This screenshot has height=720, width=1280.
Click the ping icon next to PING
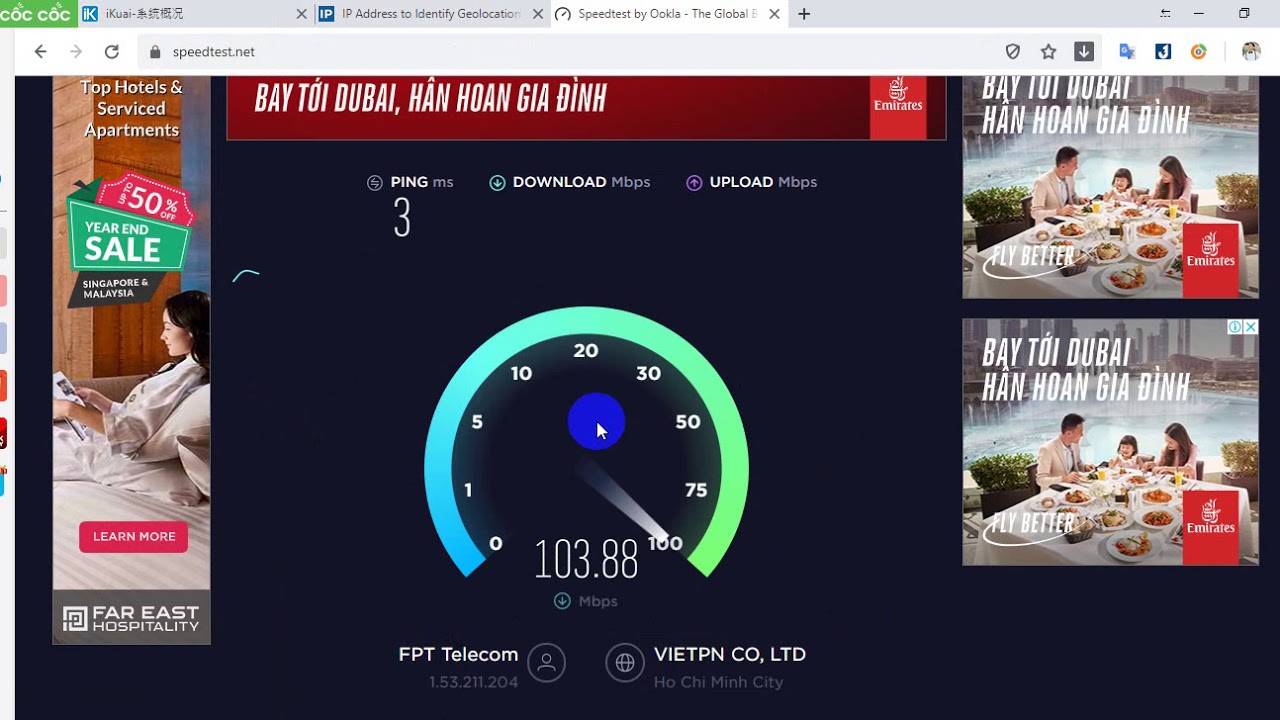(375, 182)
